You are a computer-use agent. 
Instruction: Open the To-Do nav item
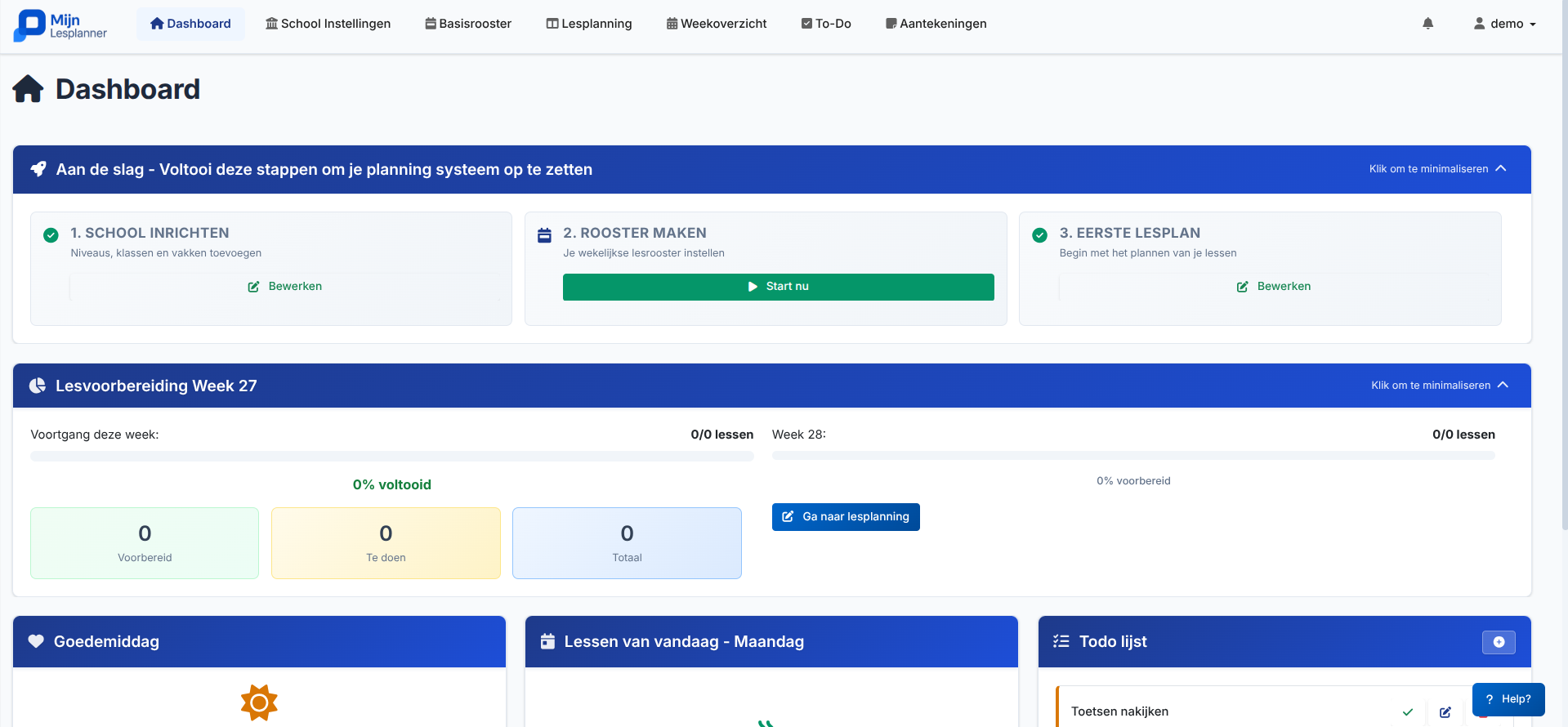point(826,24)
